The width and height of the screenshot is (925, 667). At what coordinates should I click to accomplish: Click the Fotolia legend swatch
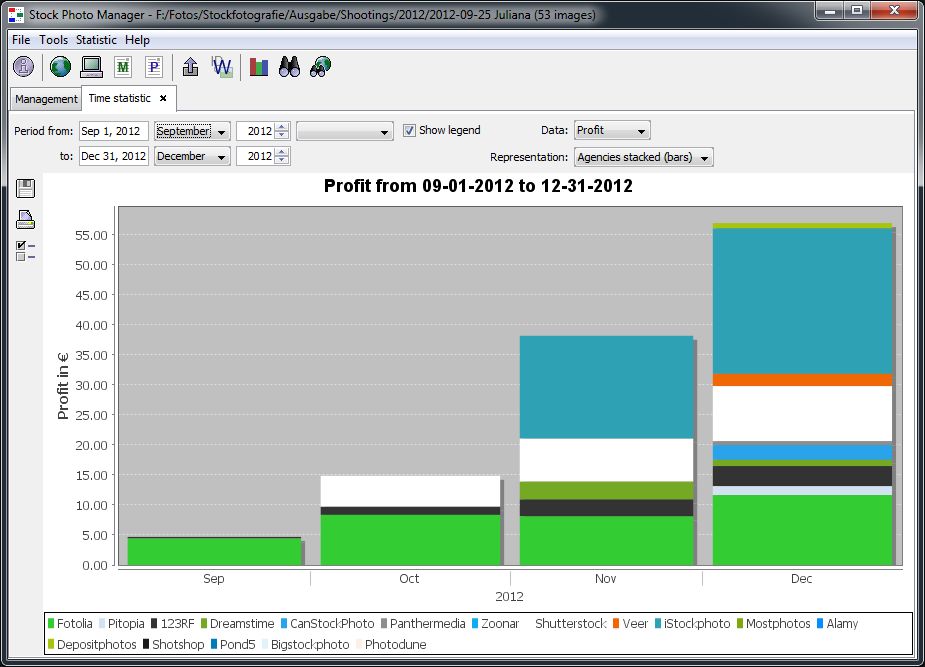51,623
